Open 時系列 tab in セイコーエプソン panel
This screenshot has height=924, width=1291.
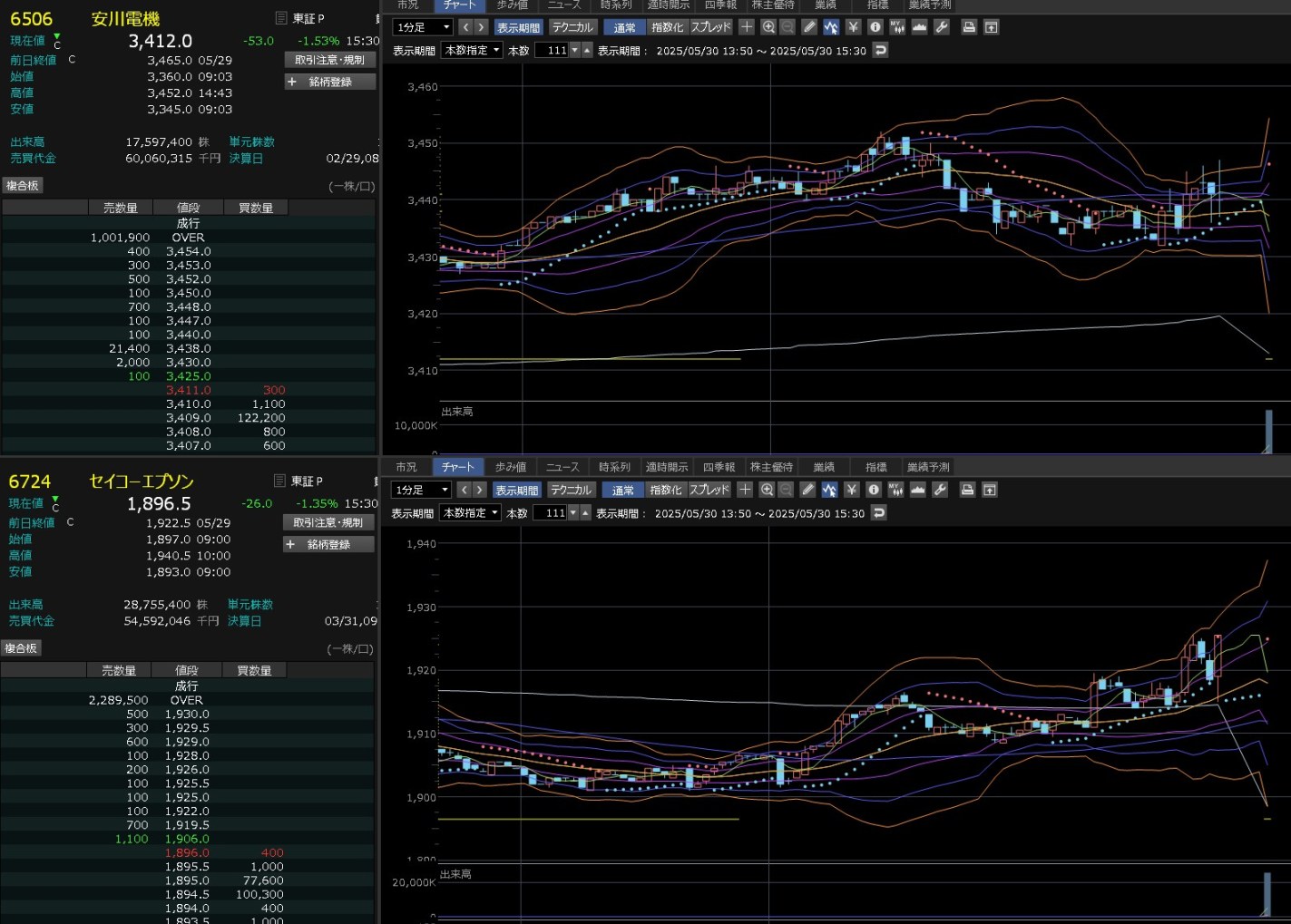point(614,467)
